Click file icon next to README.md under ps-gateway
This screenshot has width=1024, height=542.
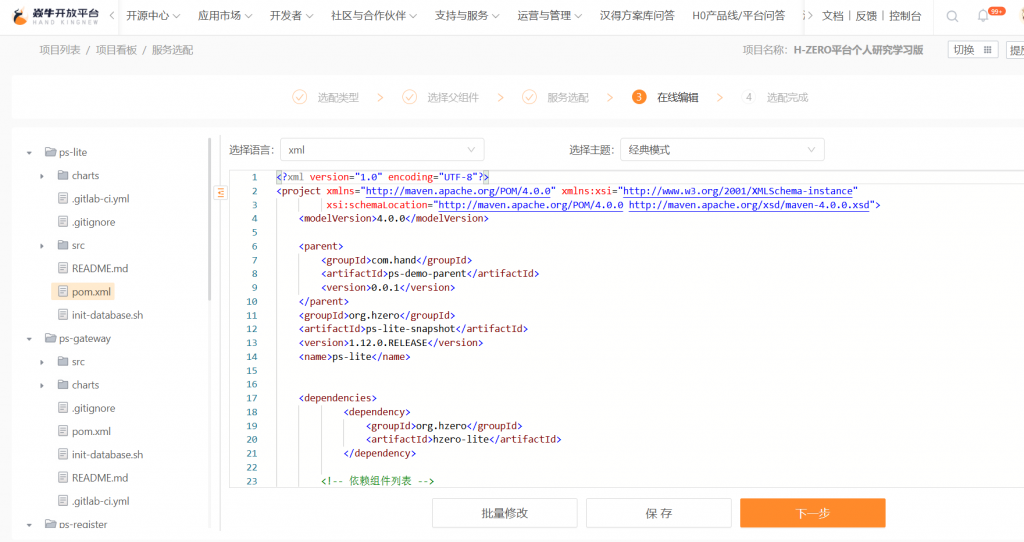pyautogui.click(x=62, y=478)
